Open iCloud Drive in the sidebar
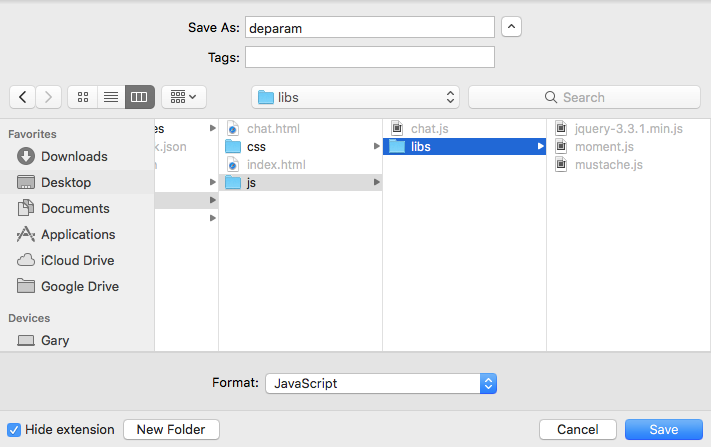711x447 pixels. (x=77, y=260)
